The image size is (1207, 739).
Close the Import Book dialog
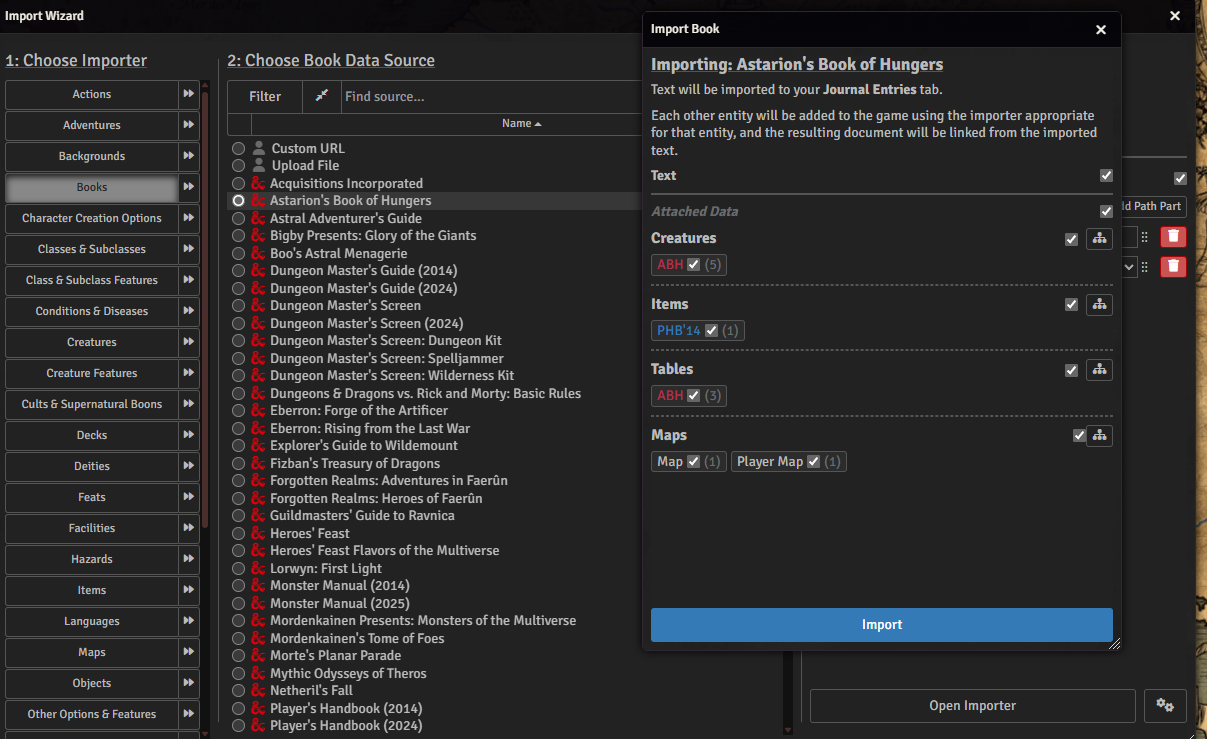pos(1101,30)
